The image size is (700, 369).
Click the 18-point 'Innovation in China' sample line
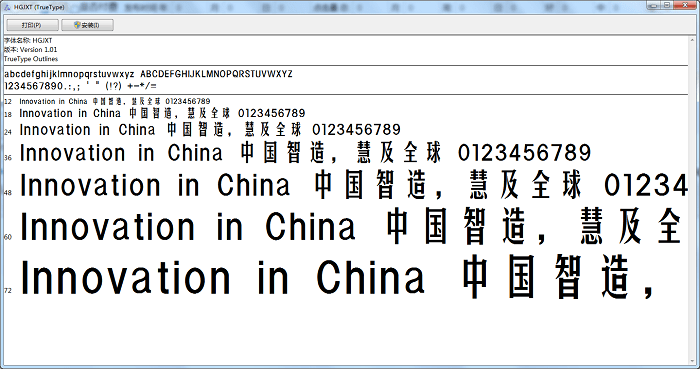(162, 113)
